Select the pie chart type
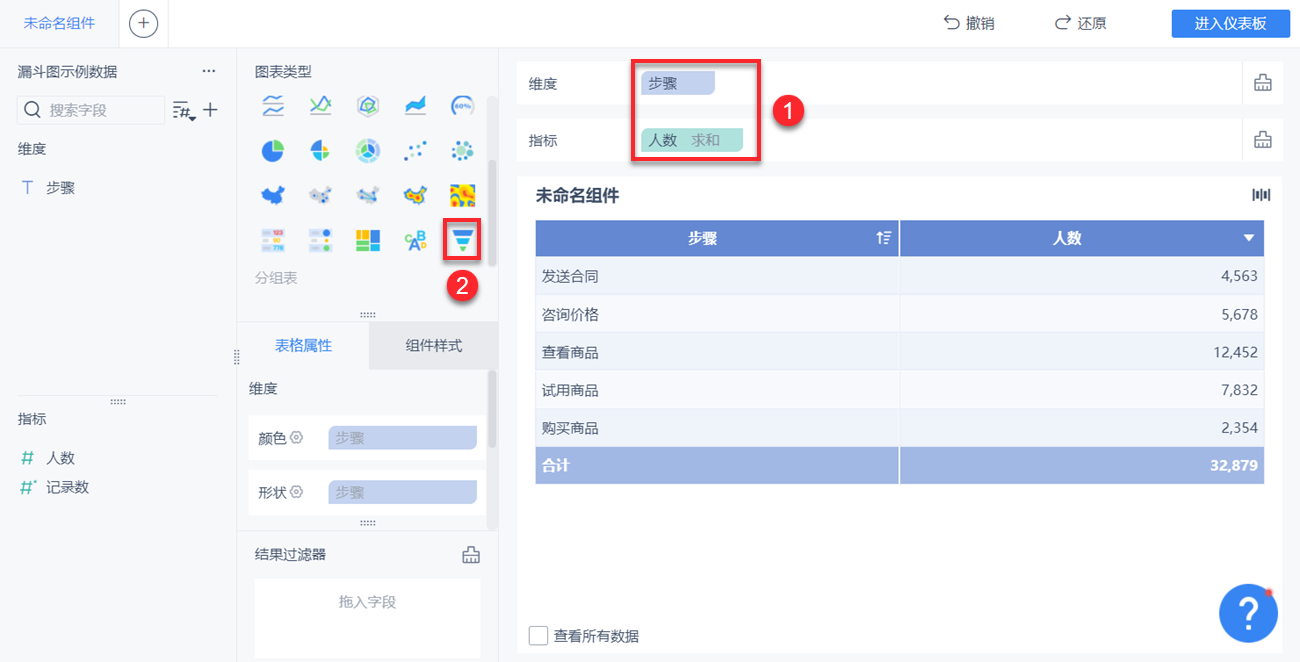1300x662 pixels. tap(273, 151)
